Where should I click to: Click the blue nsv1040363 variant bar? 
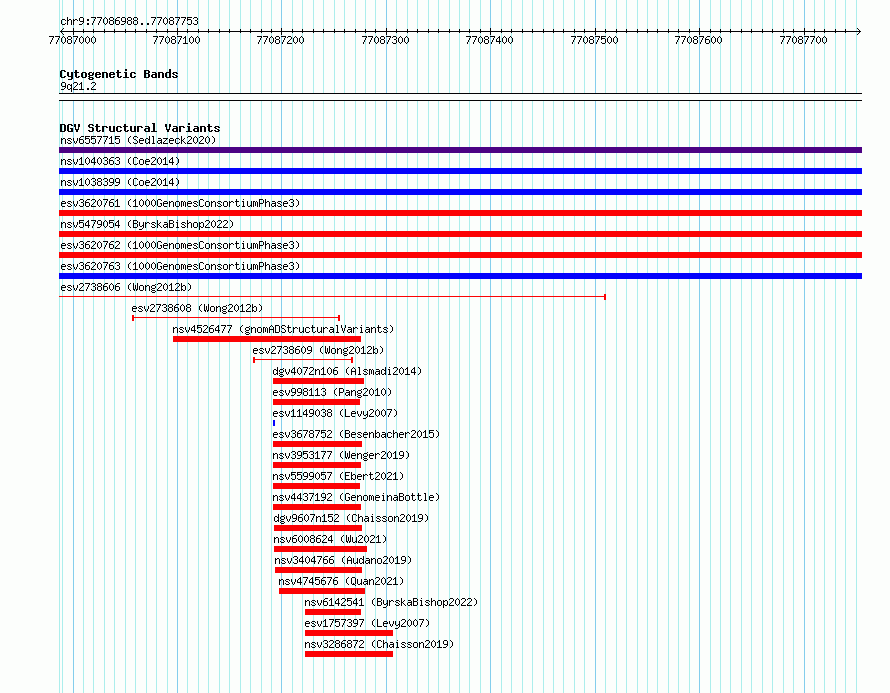click(460, 171)
